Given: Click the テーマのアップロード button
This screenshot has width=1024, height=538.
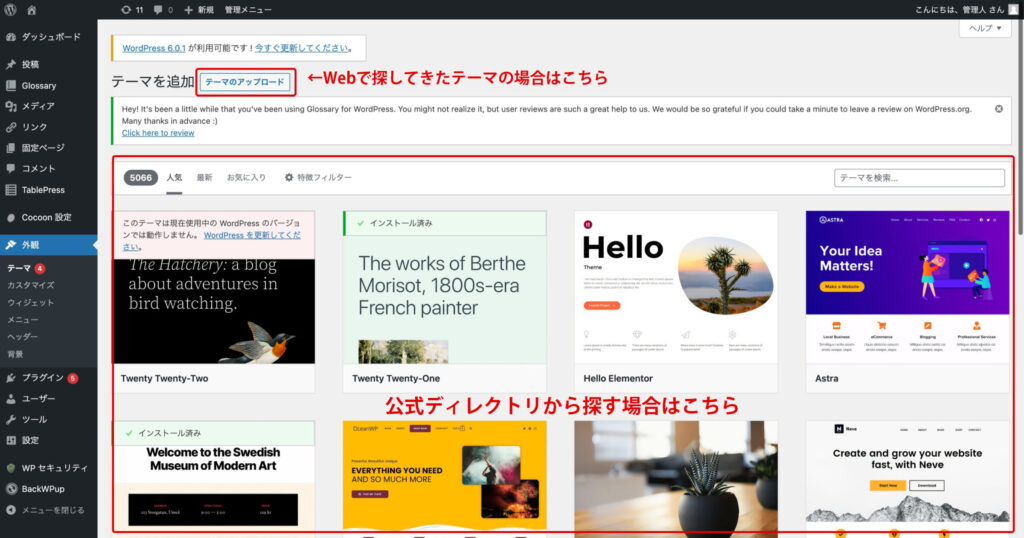Looking at the screenshot, I should click(246, 82).
